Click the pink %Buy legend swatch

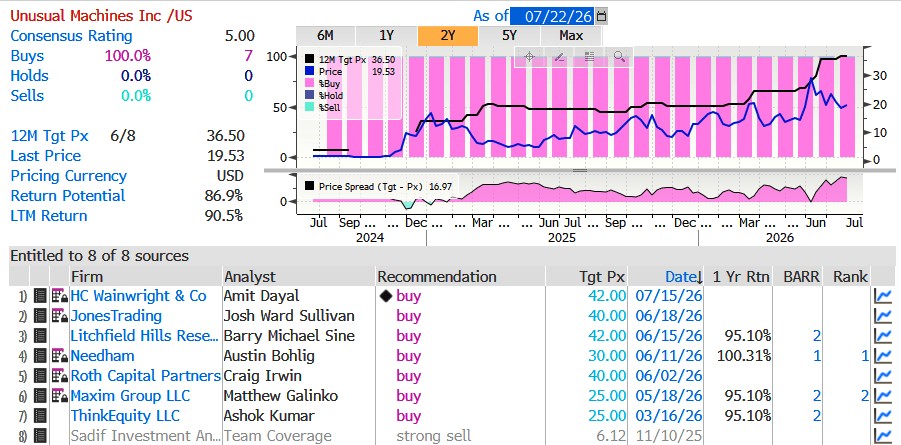point(310,84)
